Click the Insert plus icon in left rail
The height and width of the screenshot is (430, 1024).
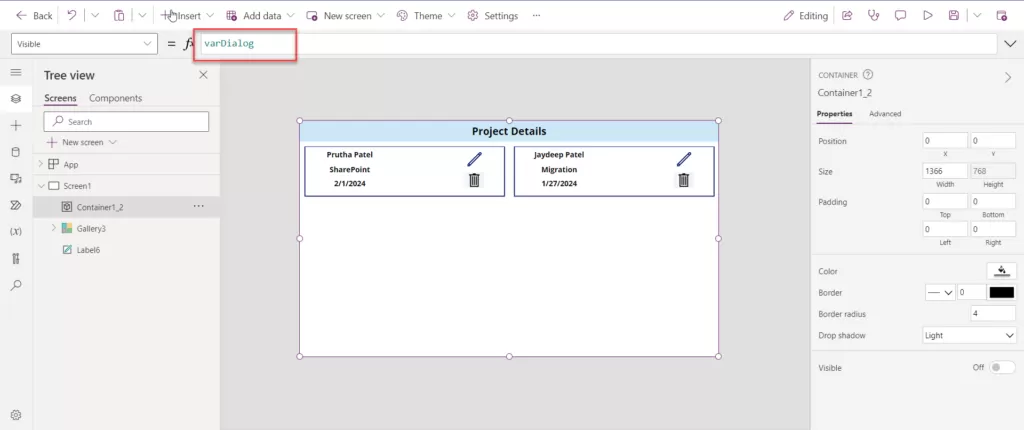coord(16,125)
